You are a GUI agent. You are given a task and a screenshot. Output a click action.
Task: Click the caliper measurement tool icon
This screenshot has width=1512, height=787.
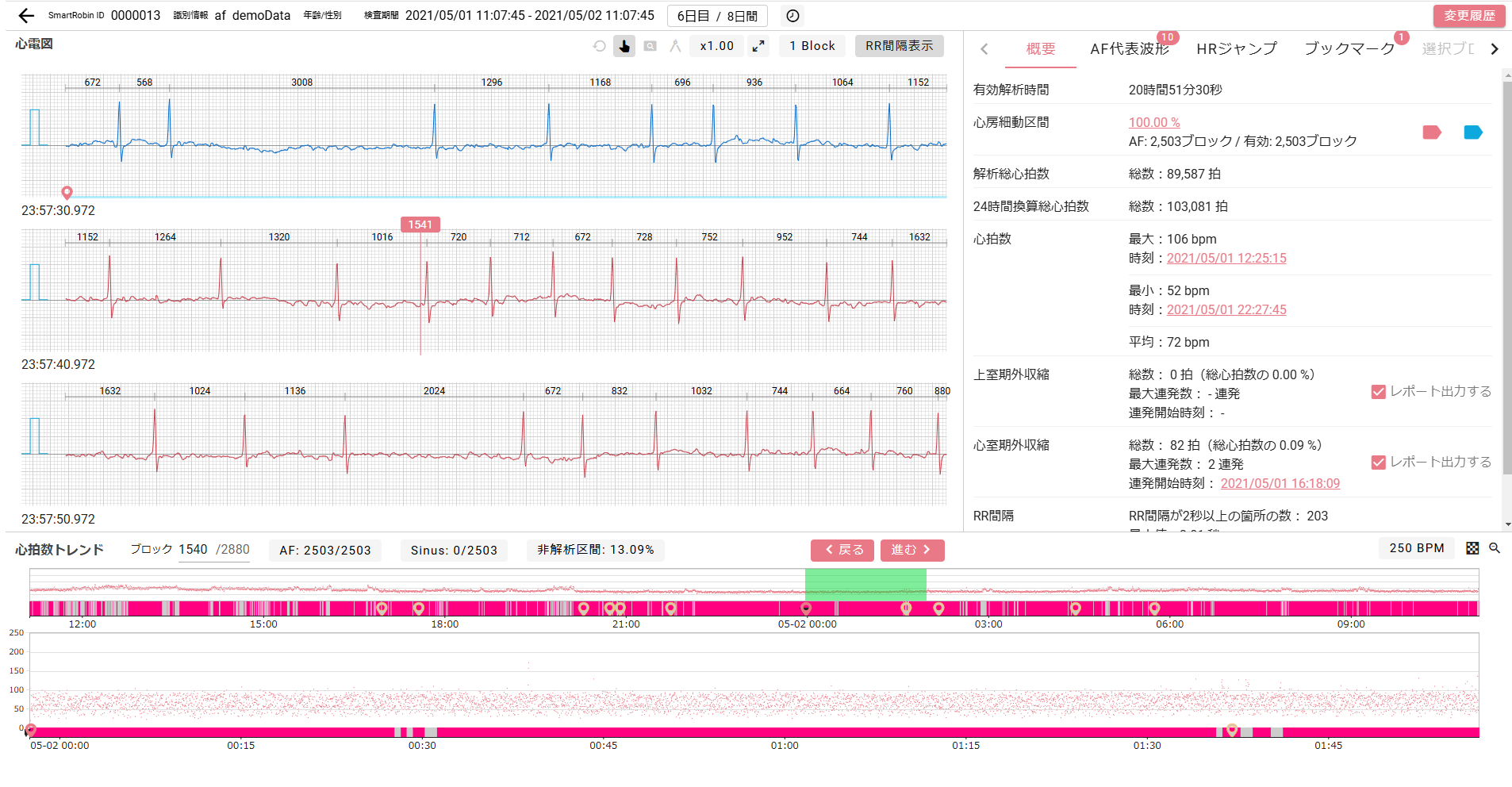pyautogui.click(x=675, y=46)
